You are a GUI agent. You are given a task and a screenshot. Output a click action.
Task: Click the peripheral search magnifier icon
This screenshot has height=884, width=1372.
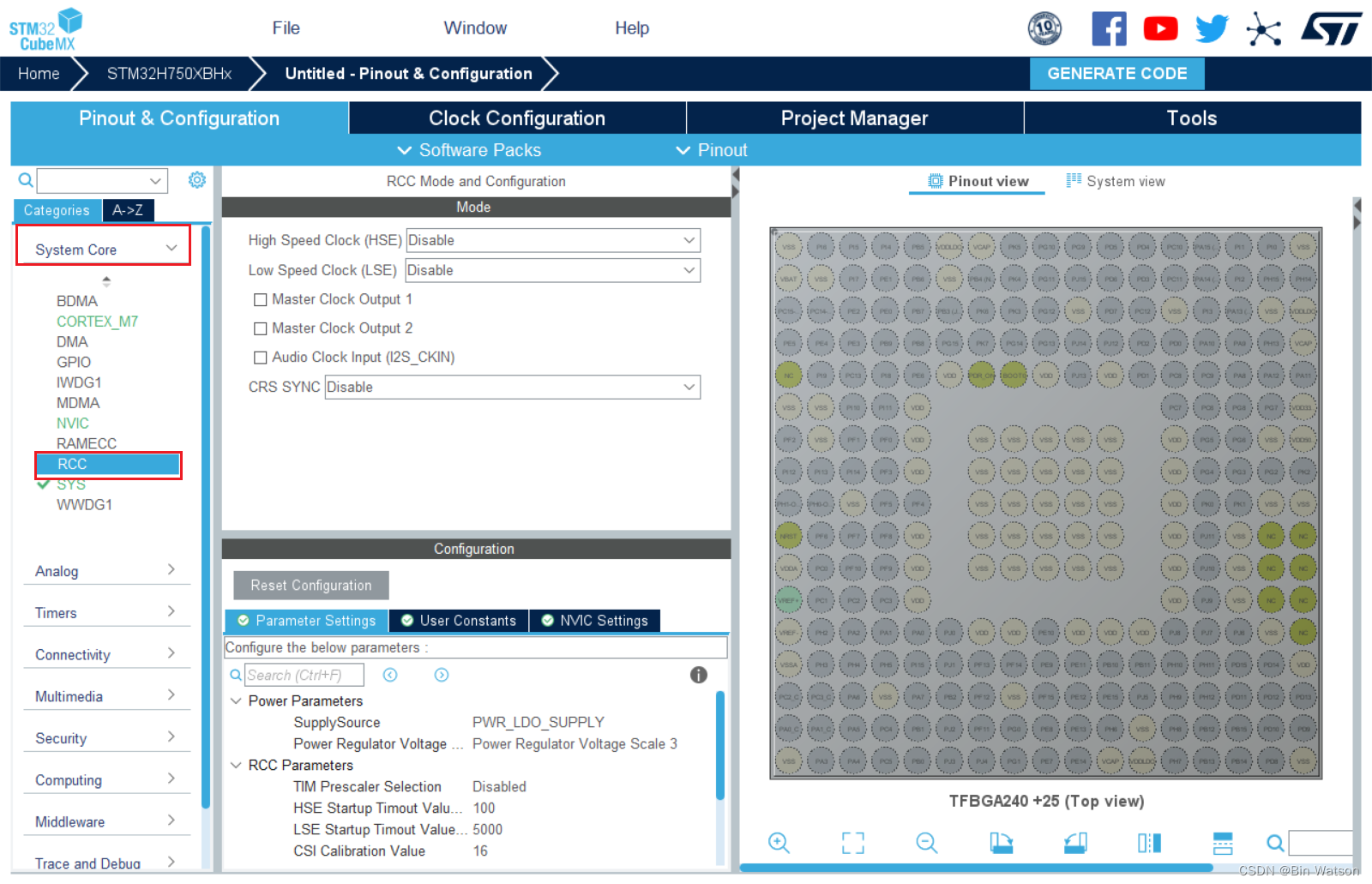click(x=26, y=180)
